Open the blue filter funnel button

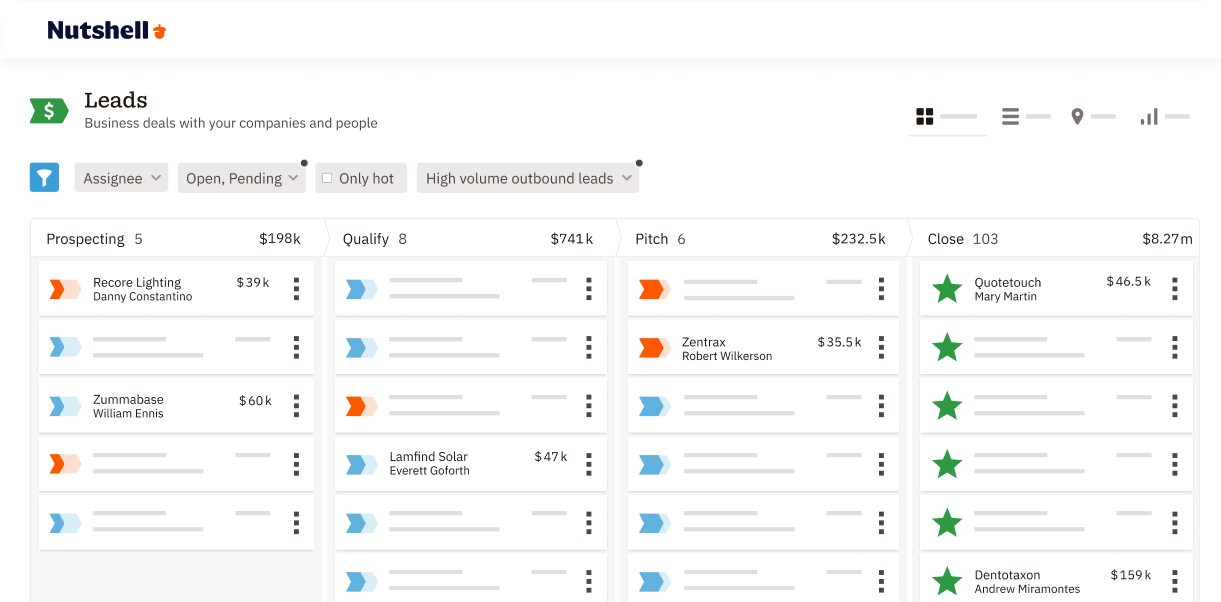(x=44, y=177)
